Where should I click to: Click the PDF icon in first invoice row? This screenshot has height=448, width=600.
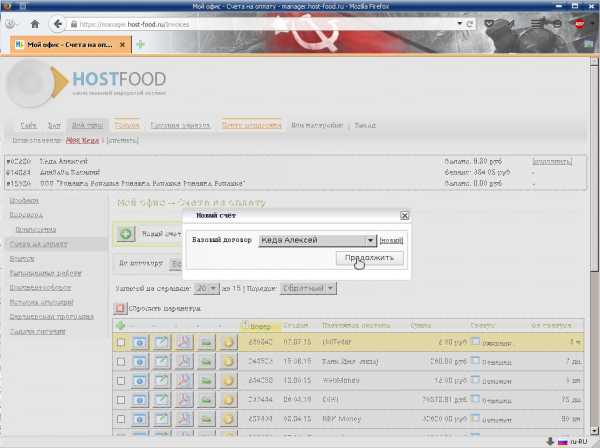pyautogui.click(x=183, y=343)
